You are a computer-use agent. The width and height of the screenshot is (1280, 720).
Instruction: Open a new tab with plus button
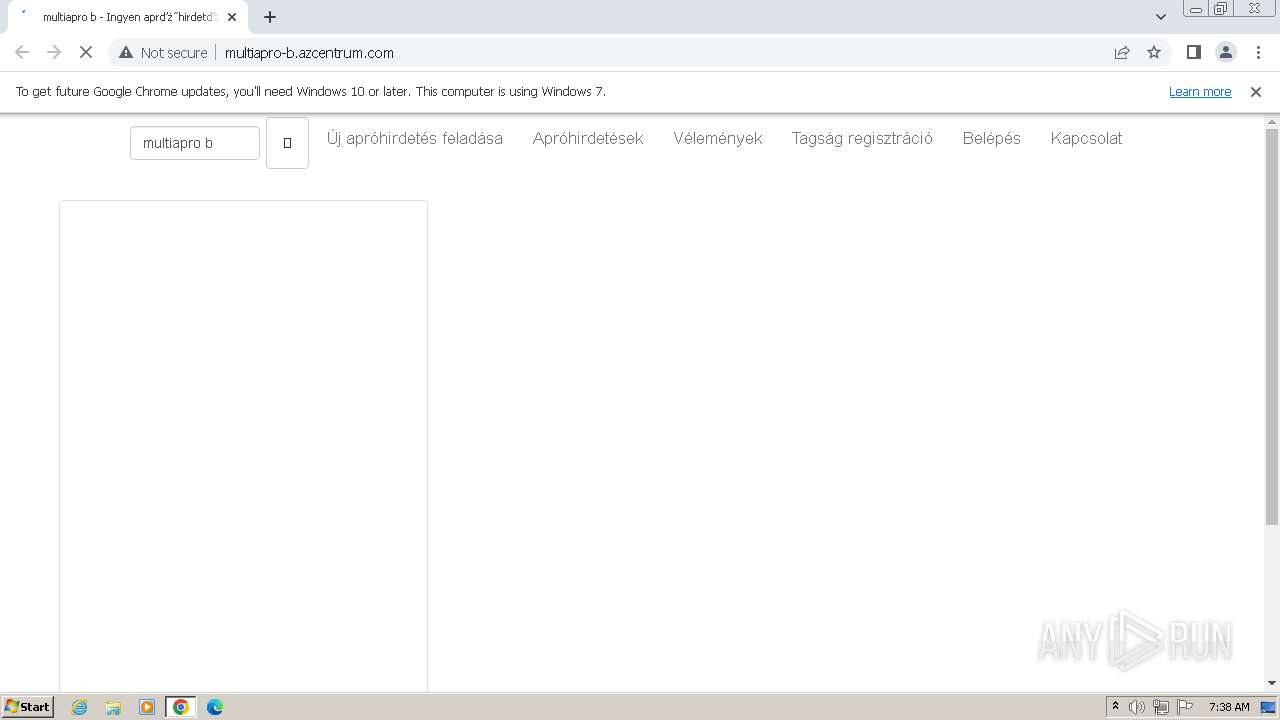coord(270,17)
